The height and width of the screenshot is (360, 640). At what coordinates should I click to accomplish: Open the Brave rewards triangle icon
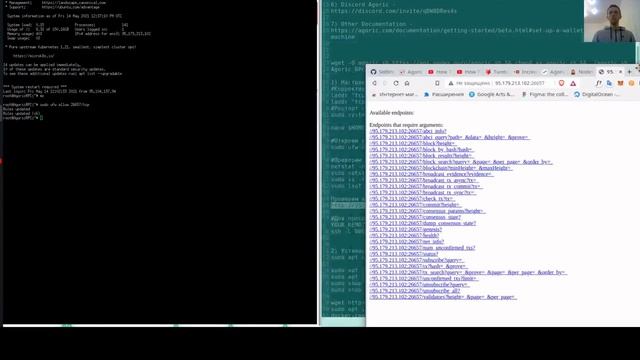(573, 83)
